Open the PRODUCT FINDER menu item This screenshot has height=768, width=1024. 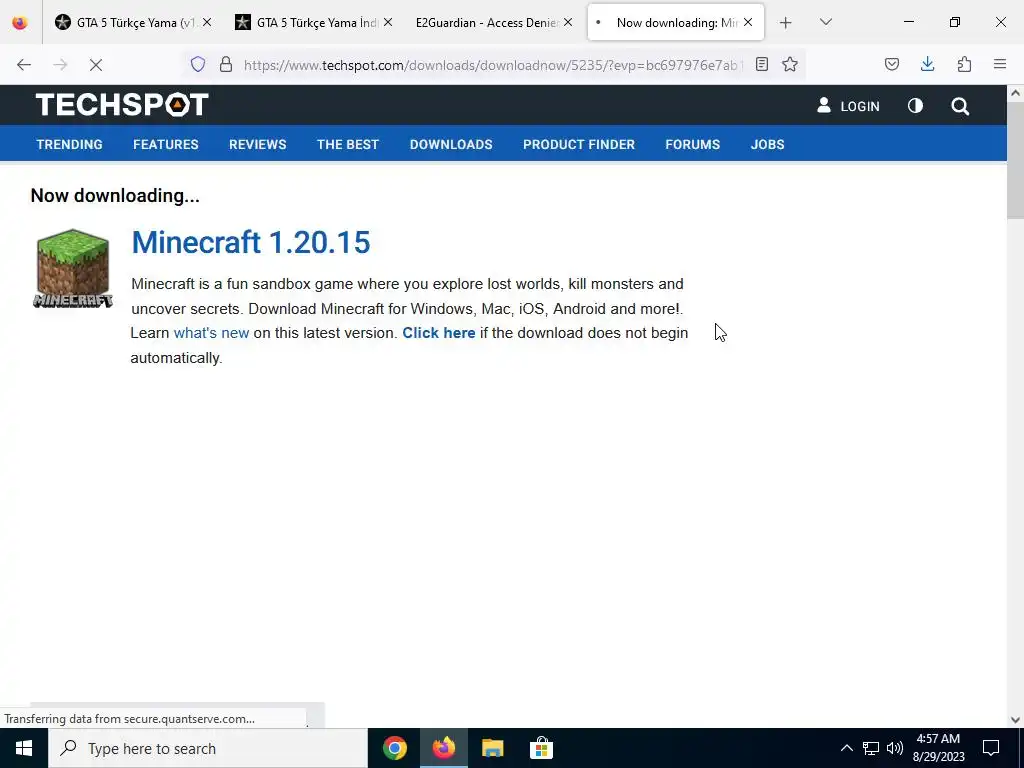pyautogui.click(x=579, y=144)
